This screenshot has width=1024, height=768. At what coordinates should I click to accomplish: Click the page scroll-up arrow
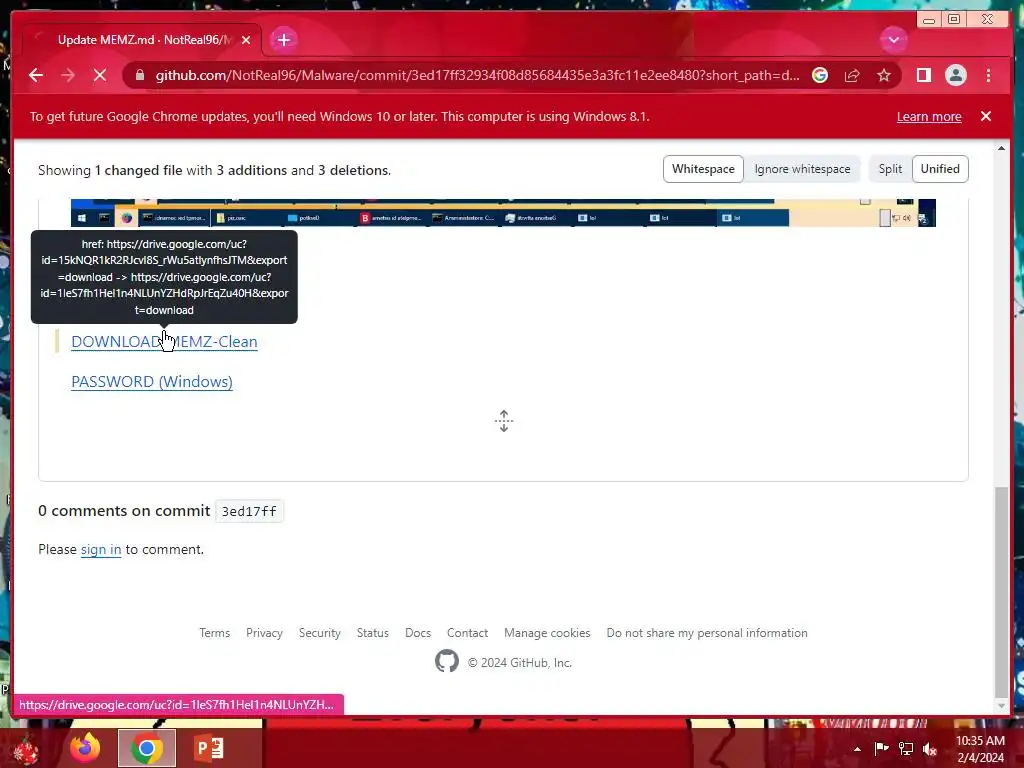1001,149
